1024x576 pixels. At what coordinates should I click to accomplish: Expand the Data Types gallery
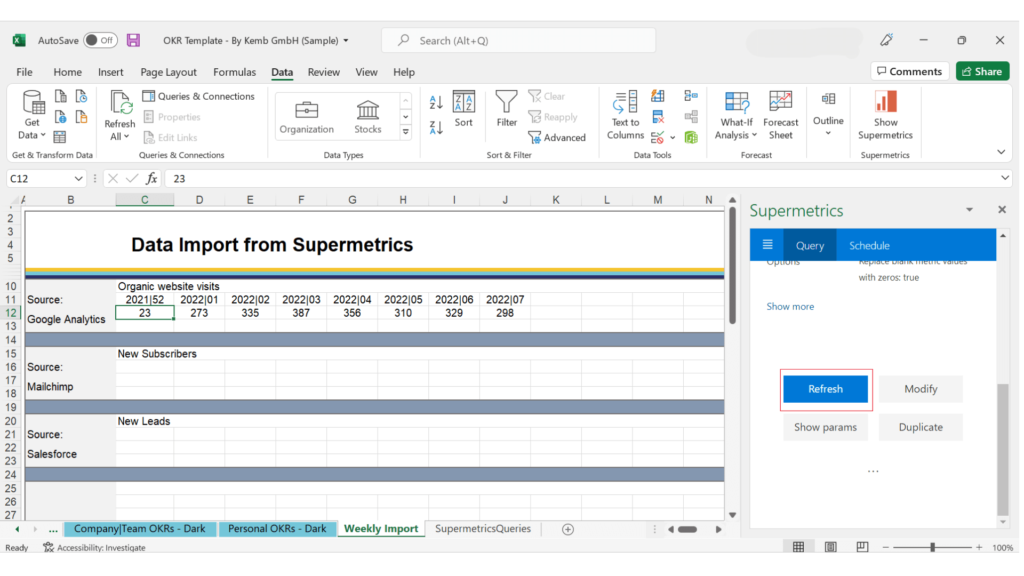406,132
